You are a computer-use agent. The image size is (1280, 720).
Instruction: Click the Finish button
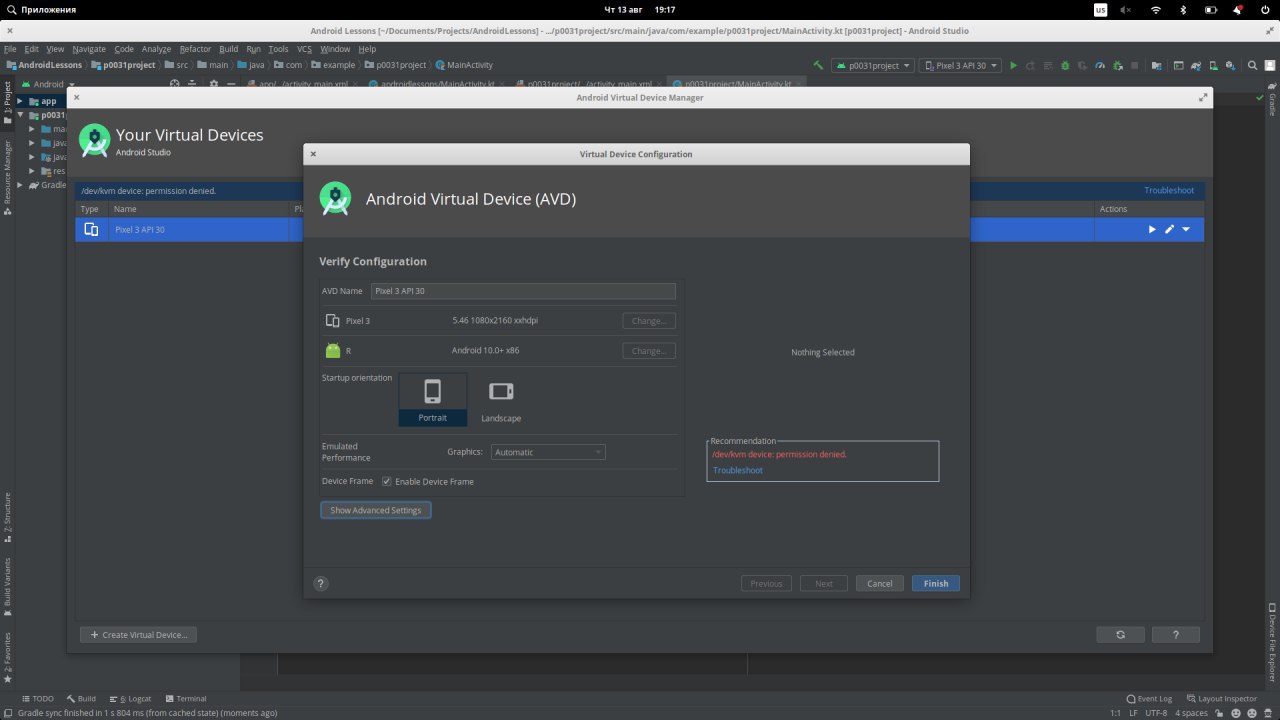tap(936, 583)
